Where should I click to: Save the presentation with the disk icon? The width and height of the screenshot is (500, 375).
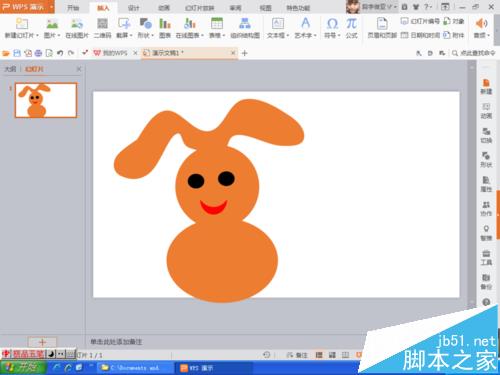17,53
